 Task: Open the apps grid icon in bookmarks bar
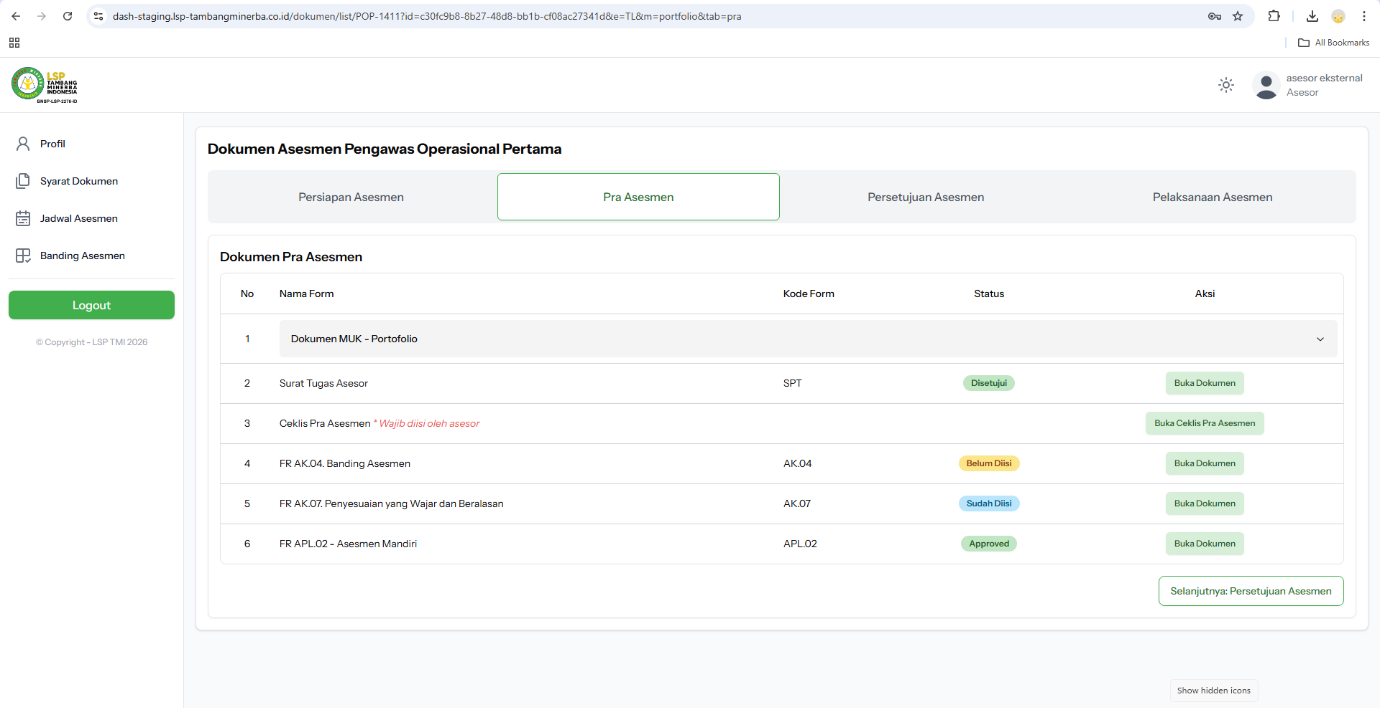[x=14, y=43]
